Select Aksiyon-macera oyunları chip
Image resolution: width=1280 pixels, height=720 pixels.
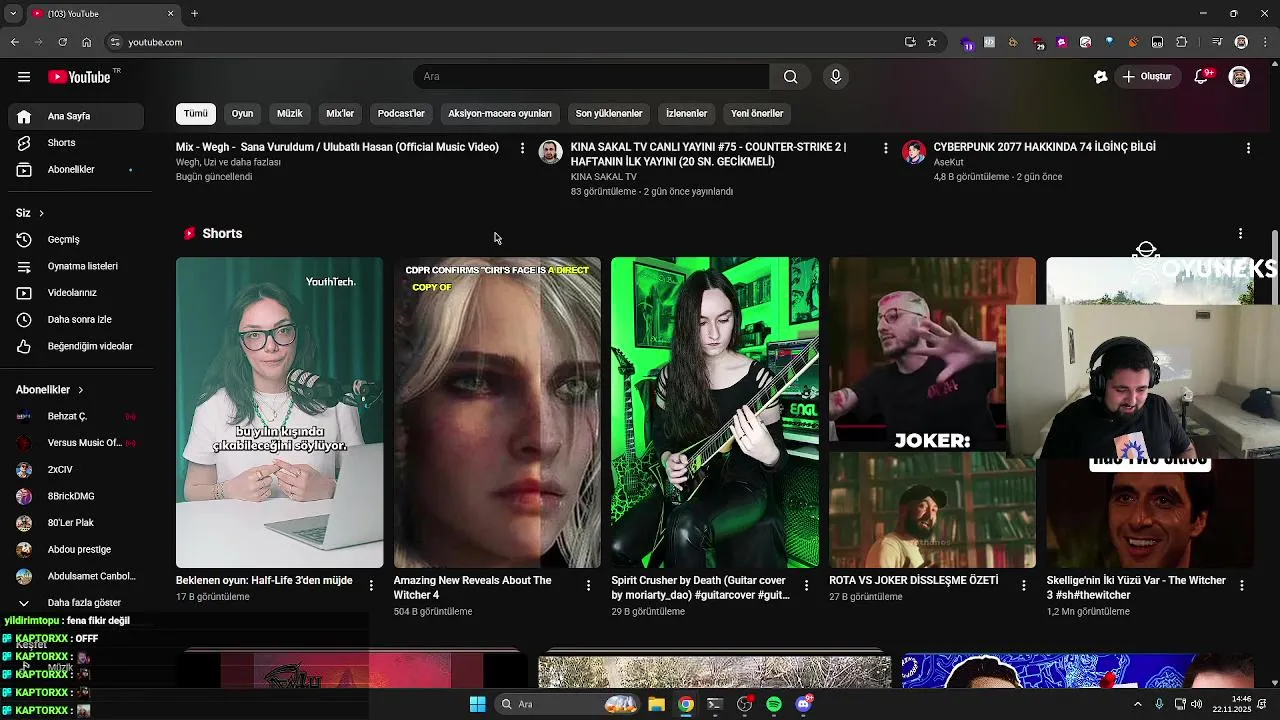[500, 114]
